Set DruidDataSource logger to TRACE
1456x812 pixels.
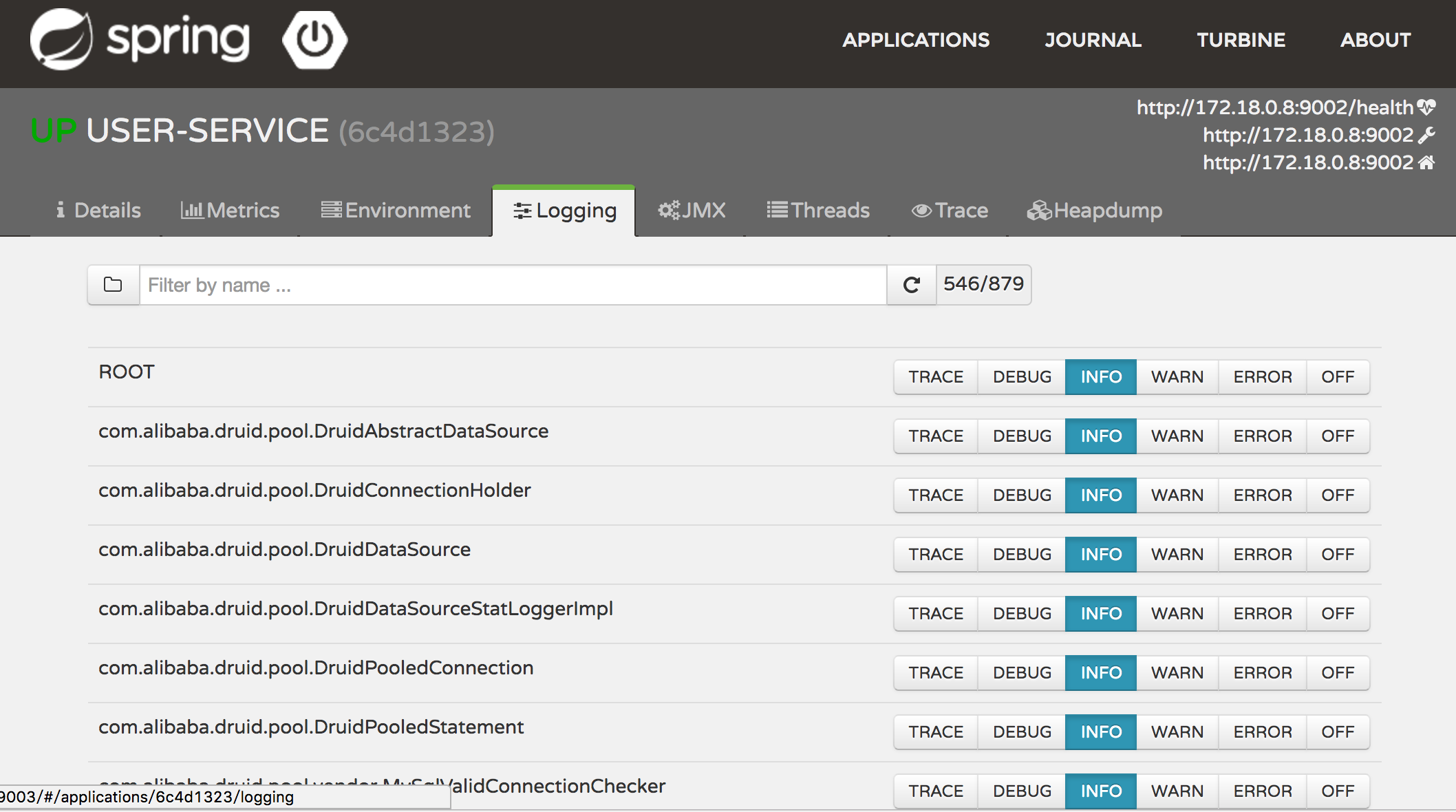[936, 554]
